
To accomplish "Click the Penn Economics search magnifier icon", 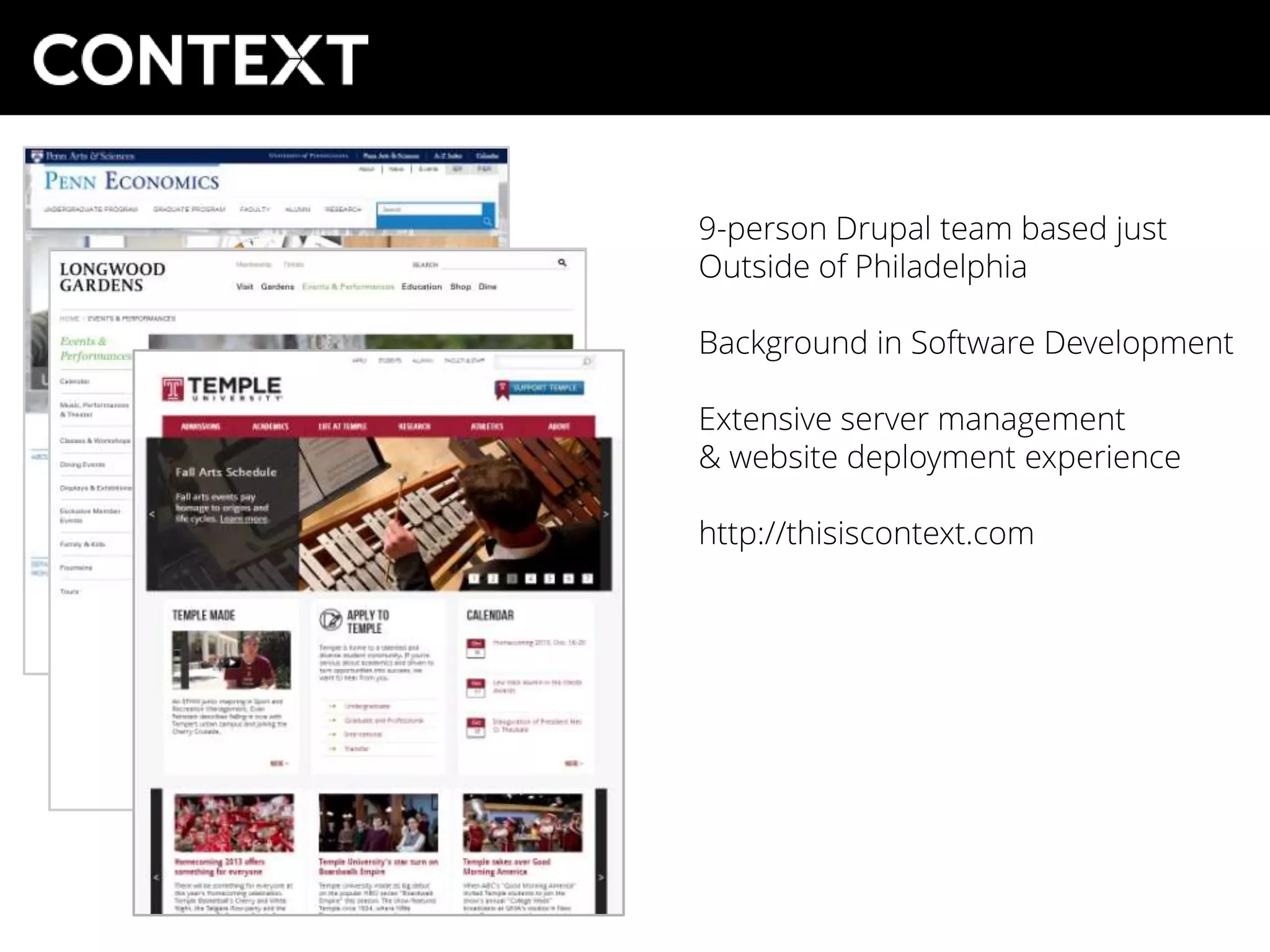I will coord(487,221).
